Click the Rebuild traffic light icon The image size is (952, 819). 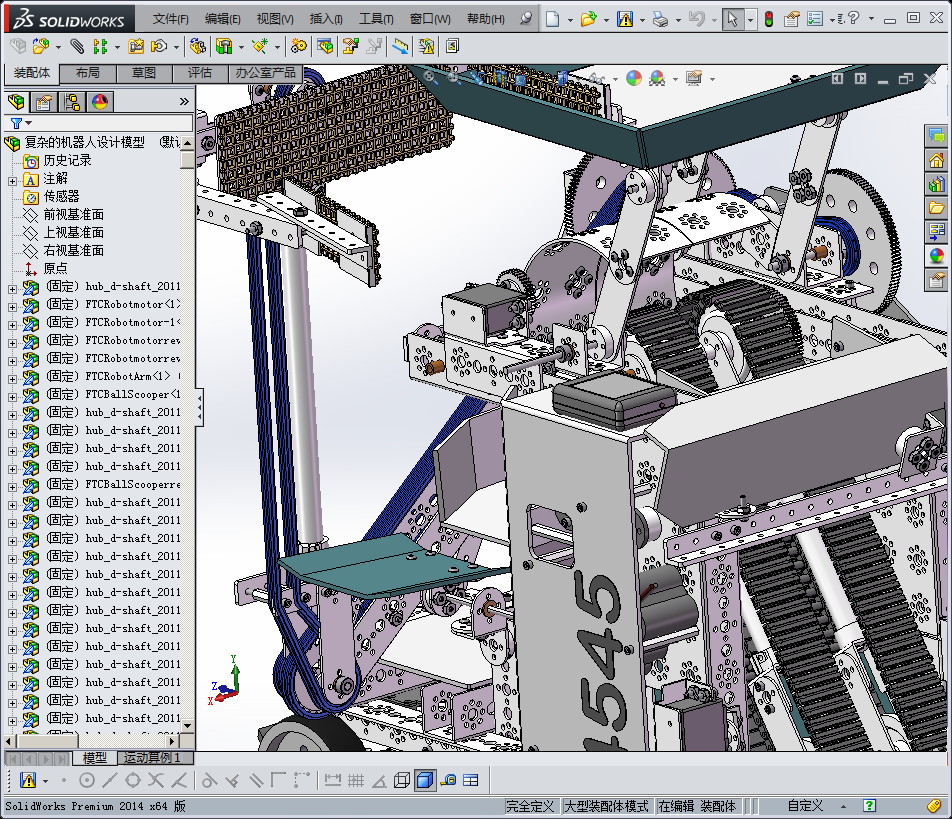click(x=768, y=19)
